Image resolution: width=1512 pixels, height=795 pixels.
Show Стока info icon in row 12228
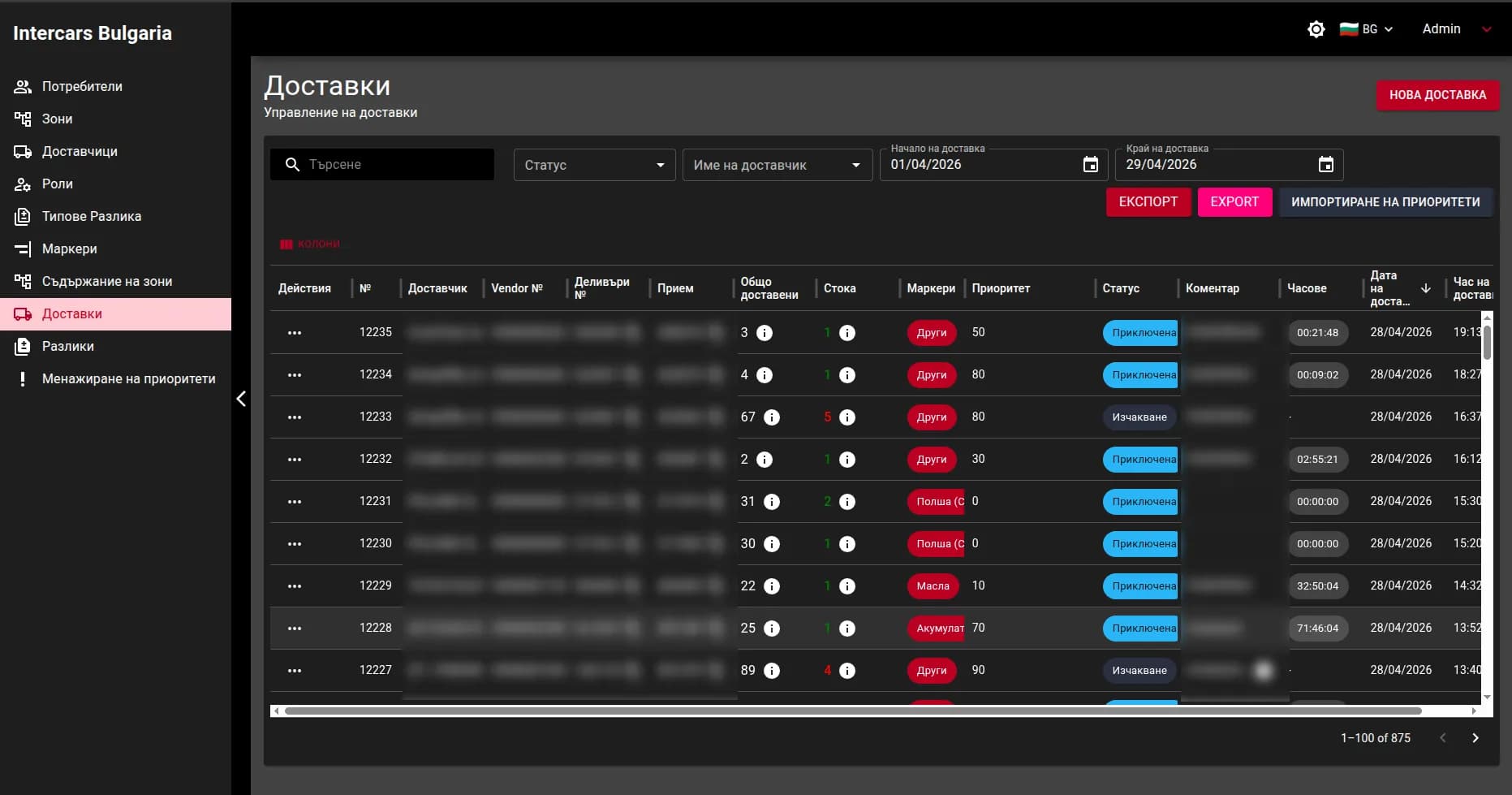click(x=847, y=629)
